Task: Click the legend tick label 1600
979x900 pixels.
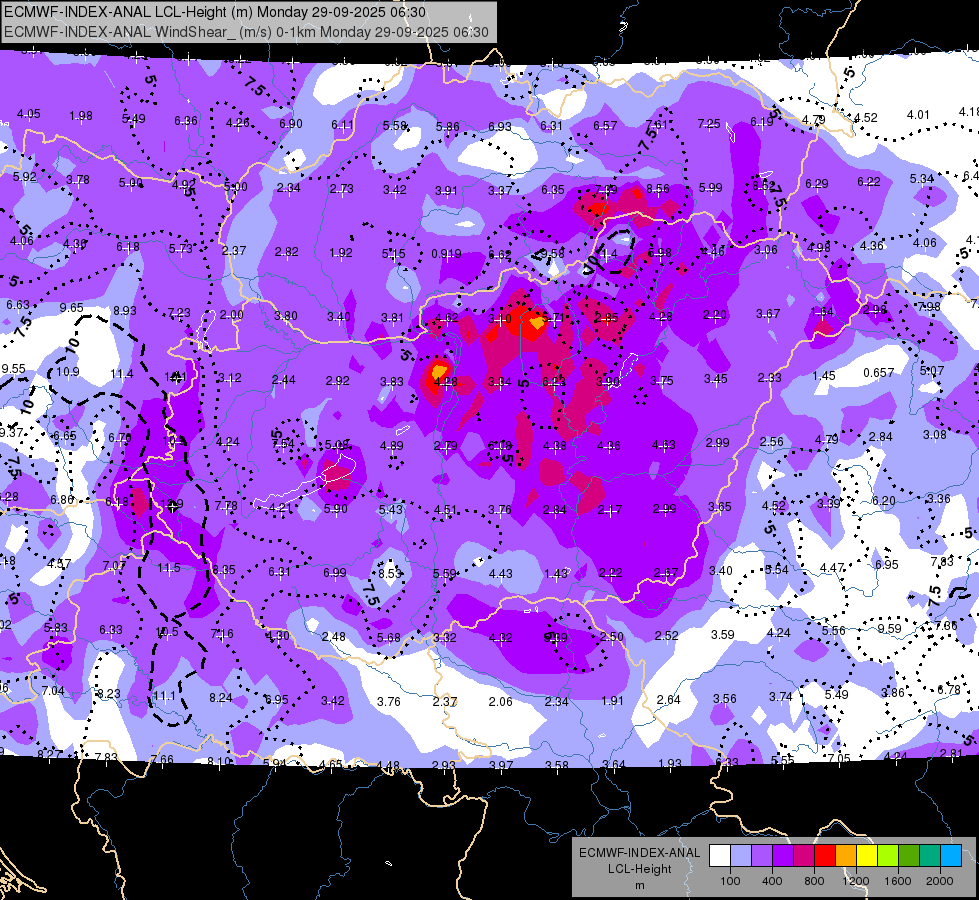Action: point(898,881)
